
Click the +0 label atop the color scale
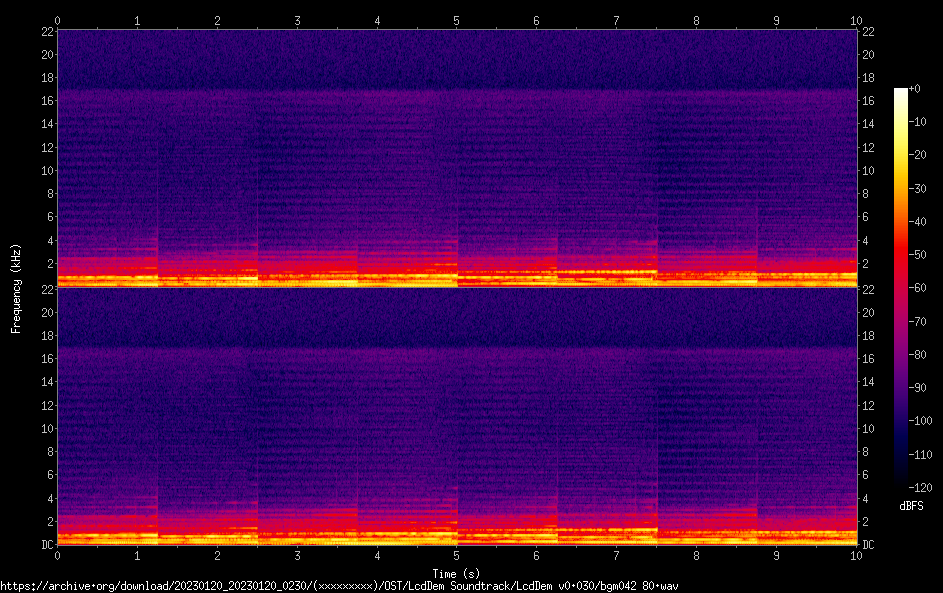(914, 89)
